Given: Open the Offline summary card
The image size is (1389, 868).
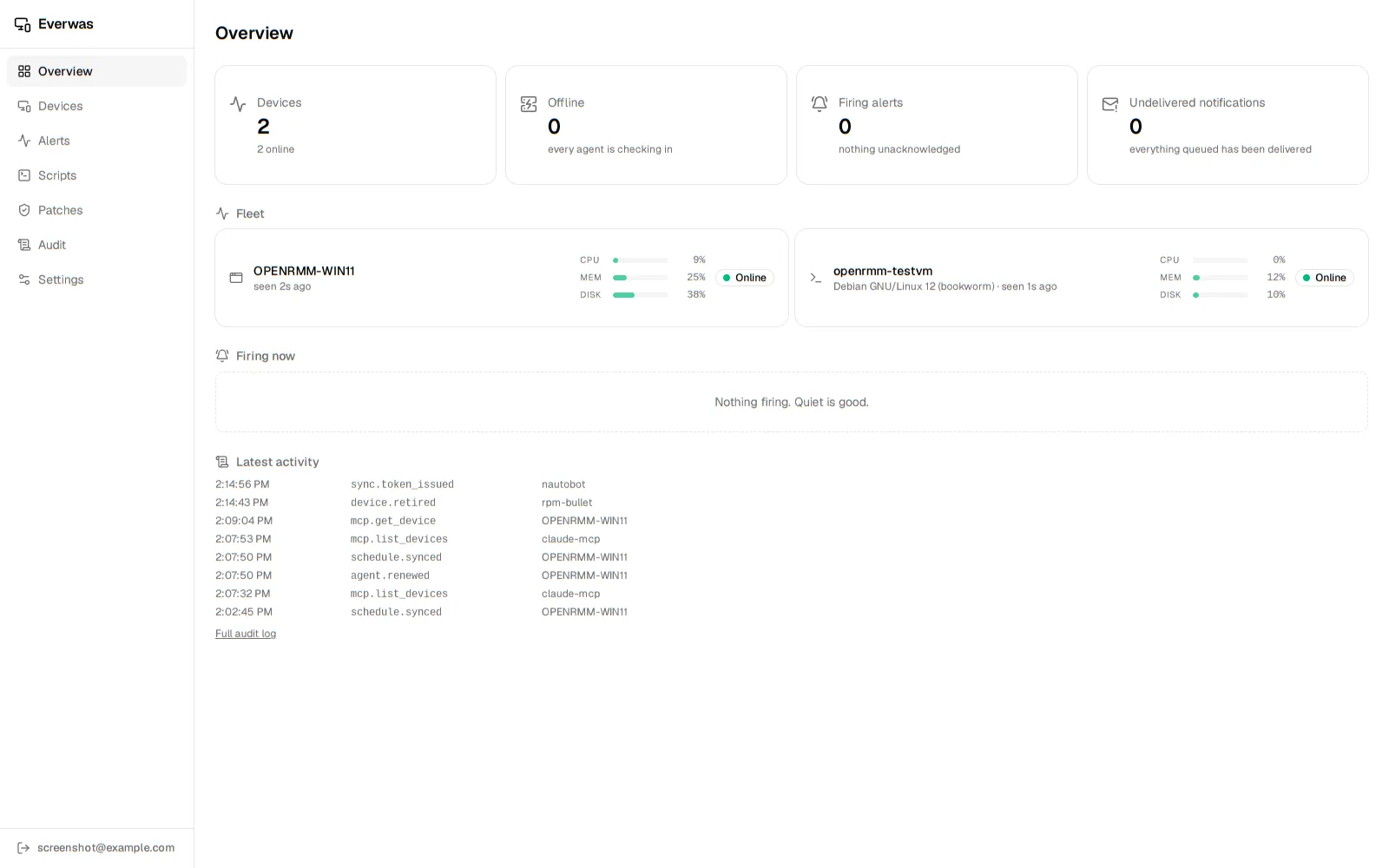Looking at the screenshot, I should point(646,125).
